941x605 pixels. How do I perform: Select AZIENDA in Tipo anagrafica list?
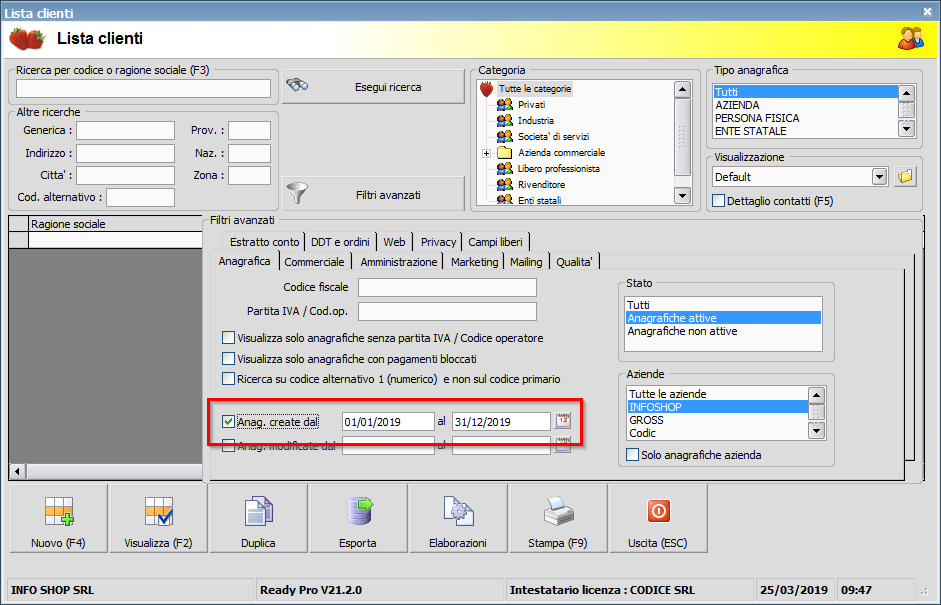click(805, 105)
